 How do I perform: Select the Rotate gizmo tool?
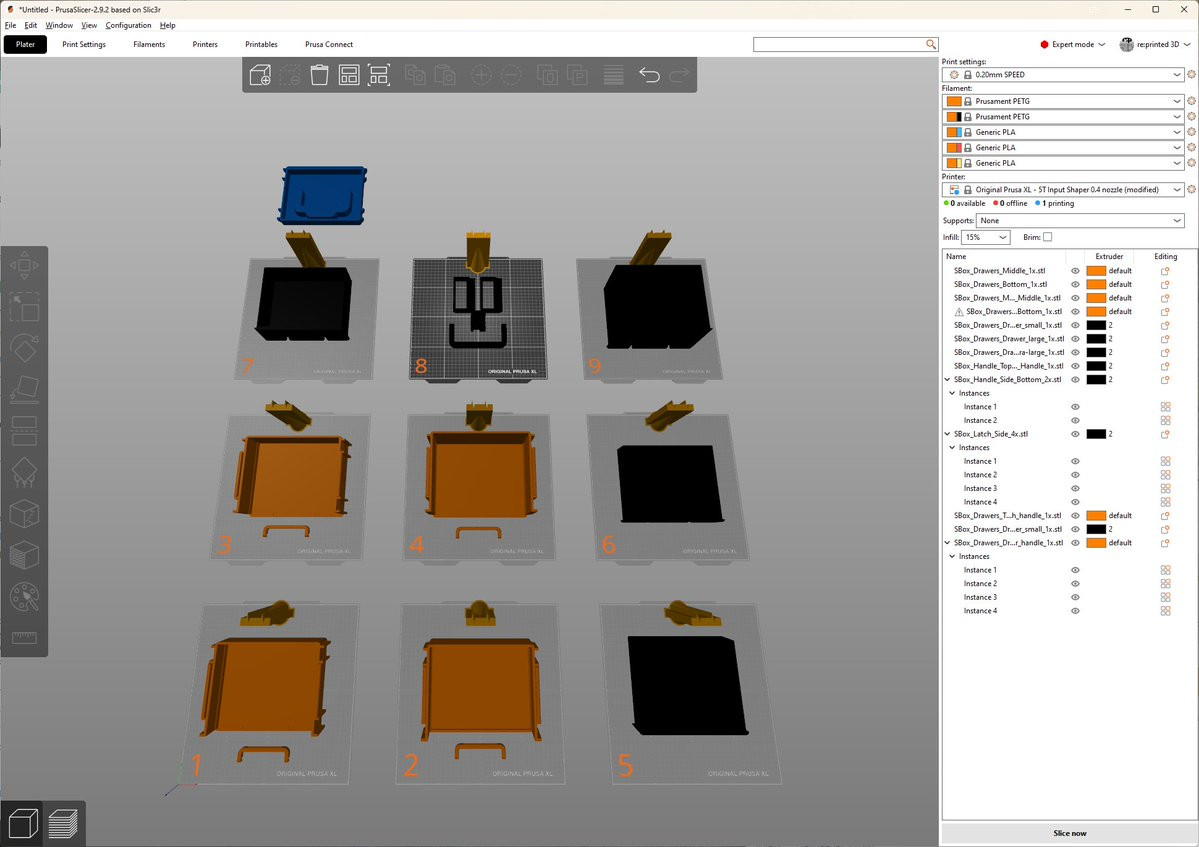(24, 349)
